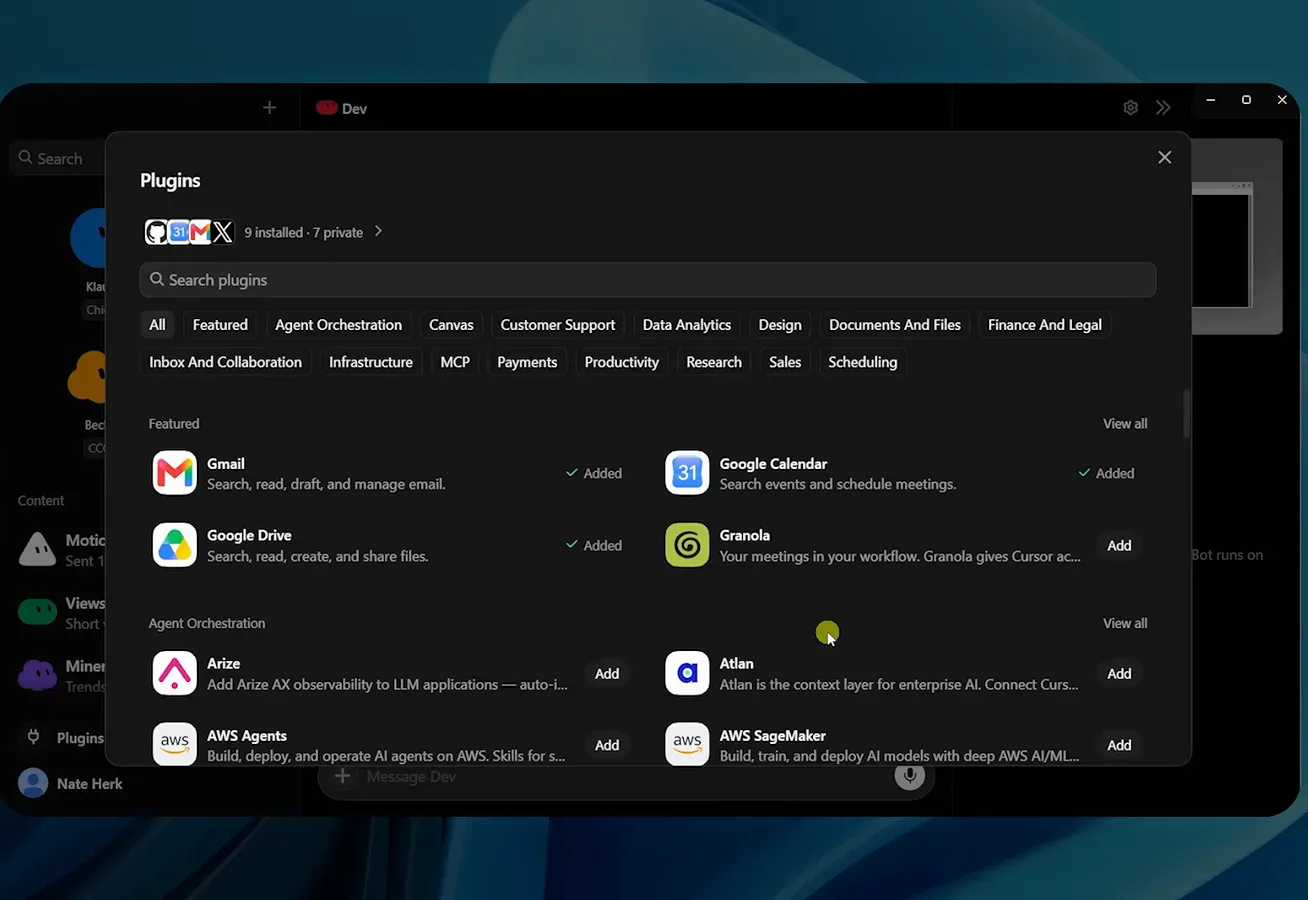Click the Plugins dialog vertical scrollbar
1308x900 pixels.
pos(1186,413)
